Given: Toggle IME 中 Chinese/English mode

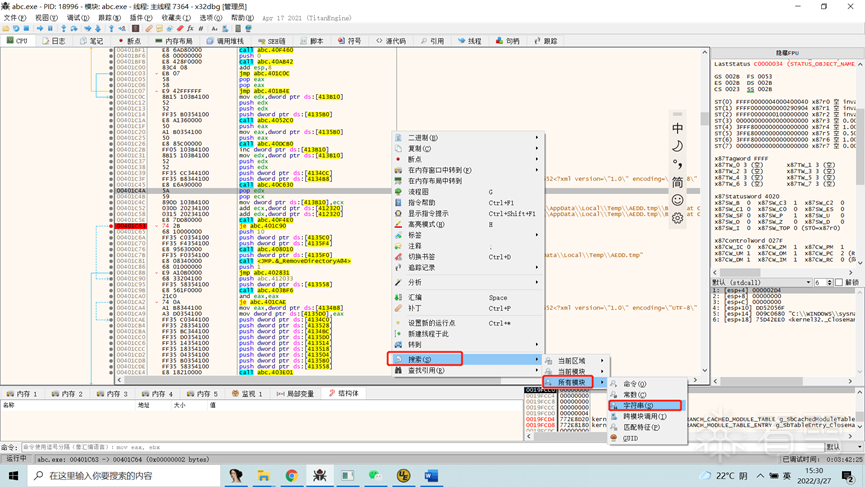Looking at the screenshot, I should 677,128.
